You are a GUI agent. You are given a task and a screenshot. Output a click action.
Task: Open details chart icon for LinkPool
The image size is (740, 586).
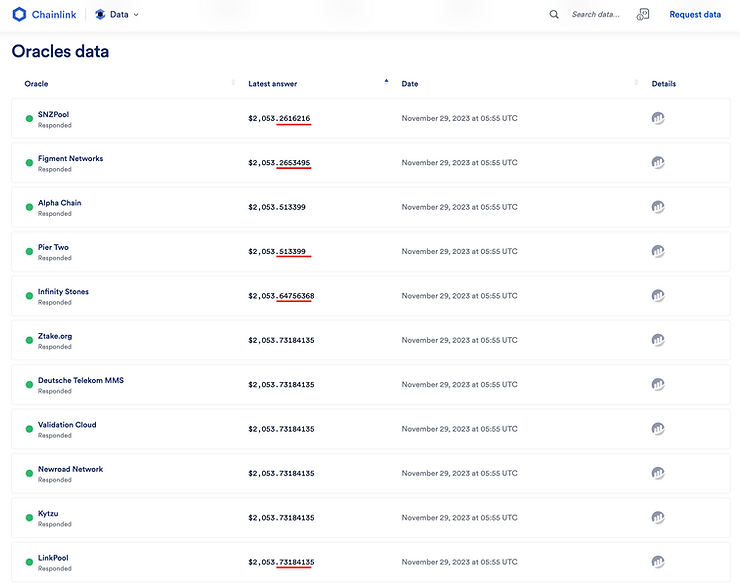(x=658, y=561)
